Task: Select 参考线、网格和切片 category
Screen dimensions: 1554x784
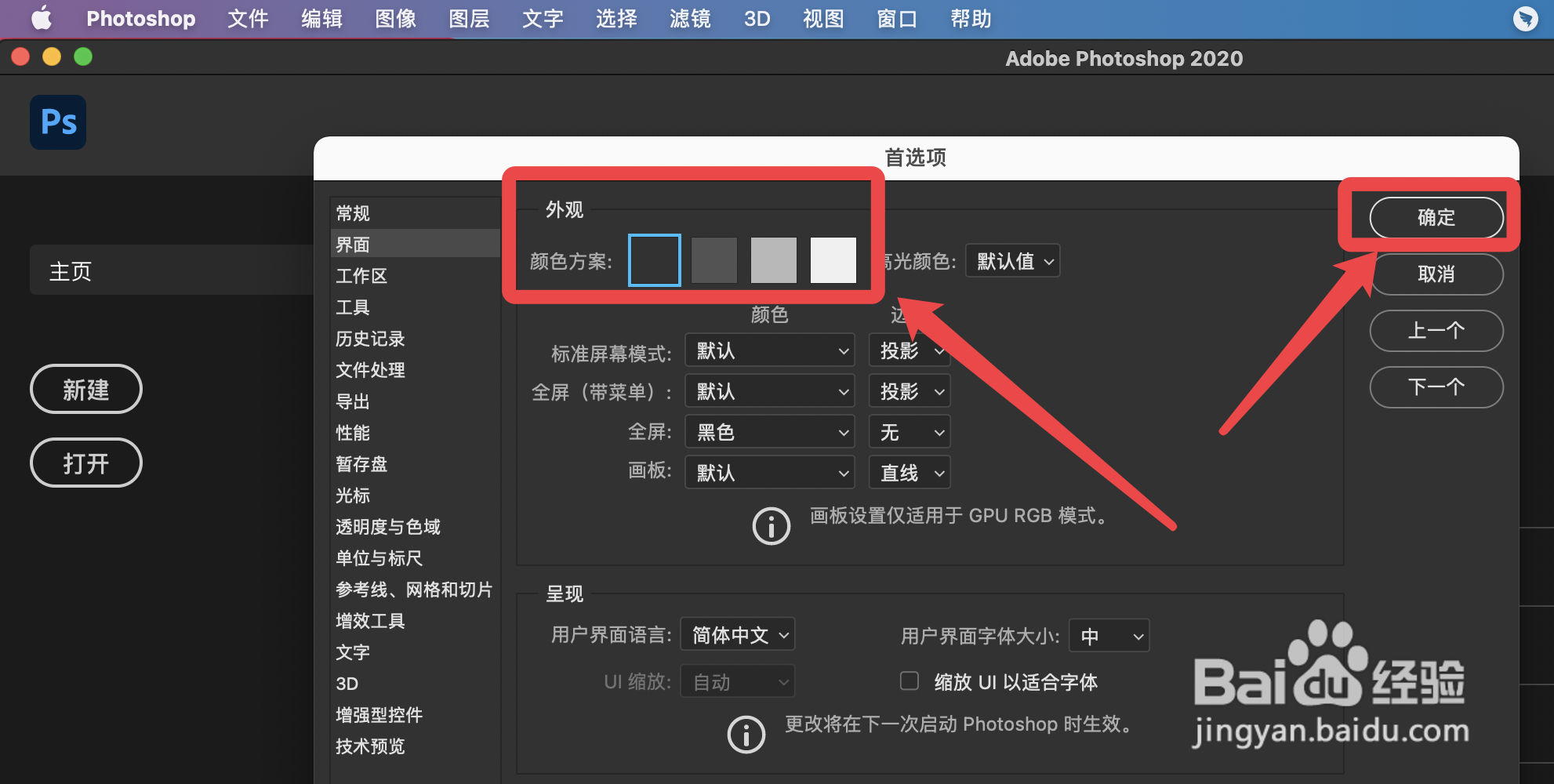Action: [416, 589]
